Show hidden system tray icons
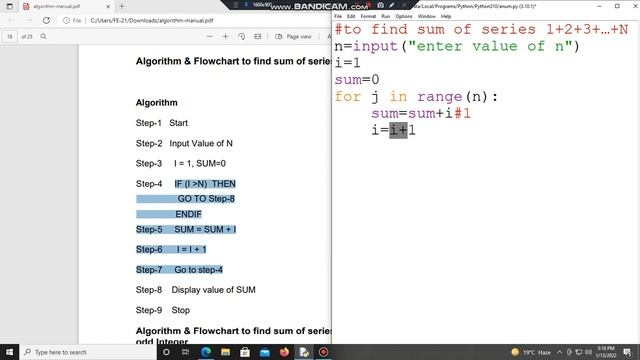Viewport: 640px width, 360px height. coord(559,352)
